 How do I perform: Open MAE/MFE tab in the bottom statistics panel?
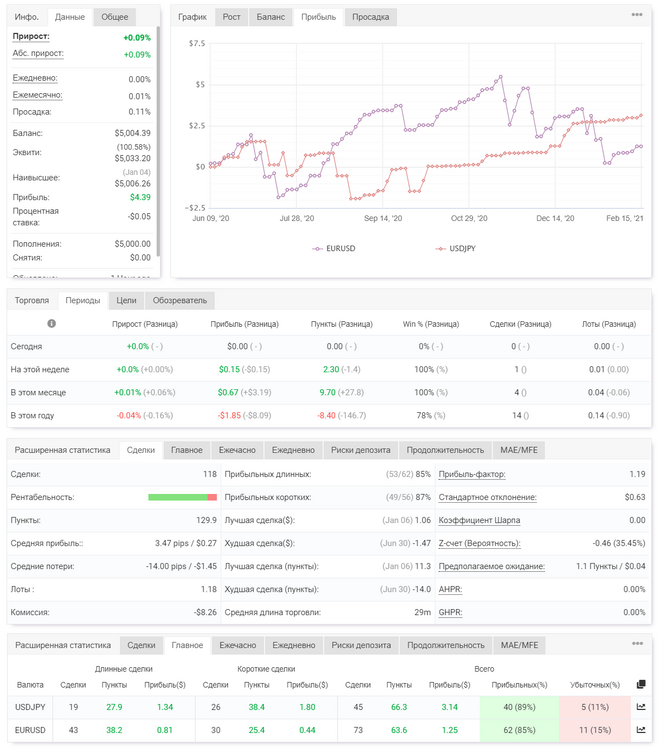[x=519, y=645]
